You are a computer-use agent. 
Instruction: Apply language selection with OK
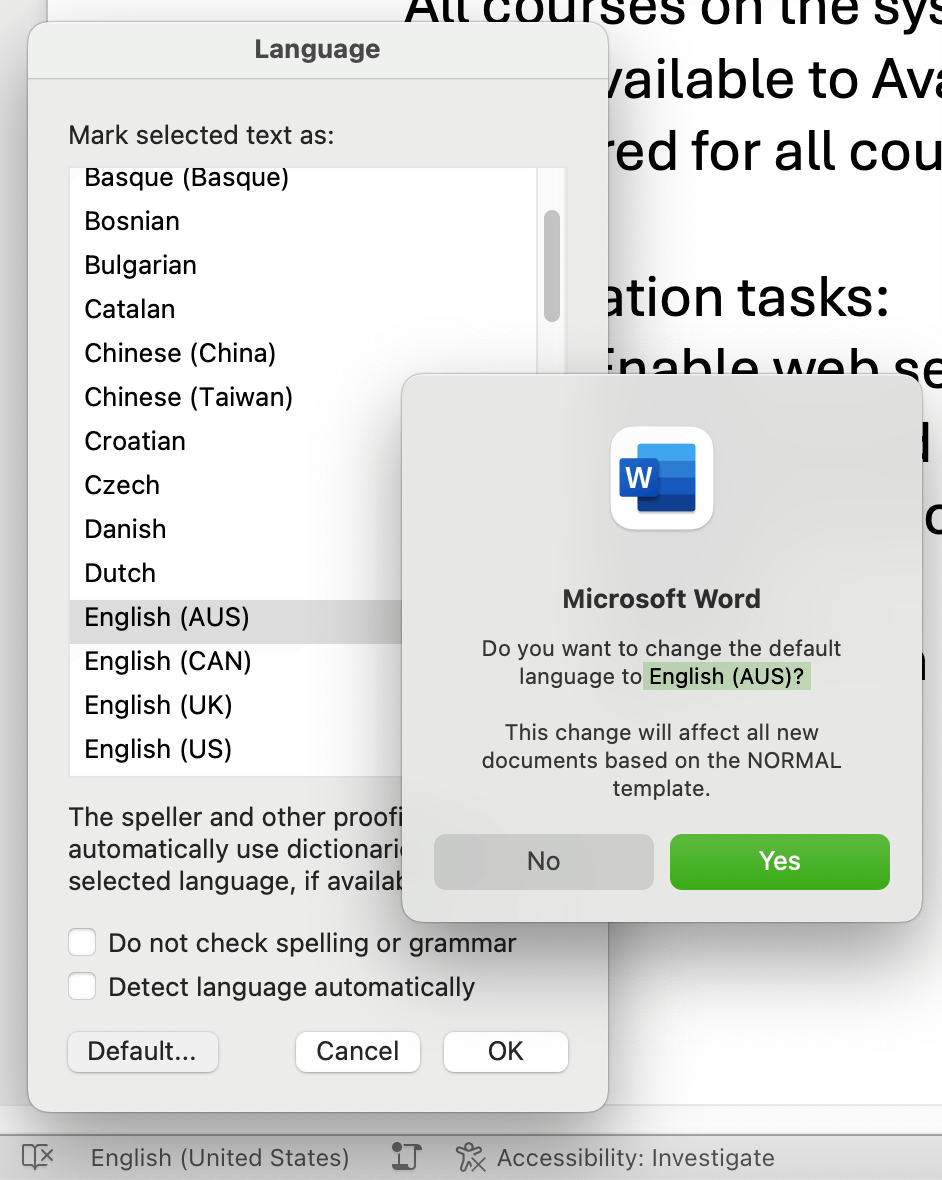tap(506, 1051)
